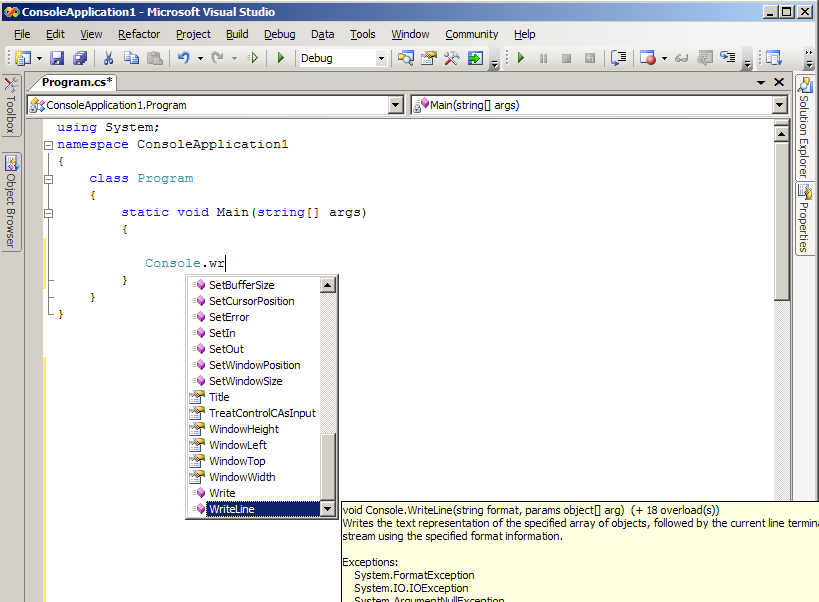Open the Edit menu

(55, 34)
